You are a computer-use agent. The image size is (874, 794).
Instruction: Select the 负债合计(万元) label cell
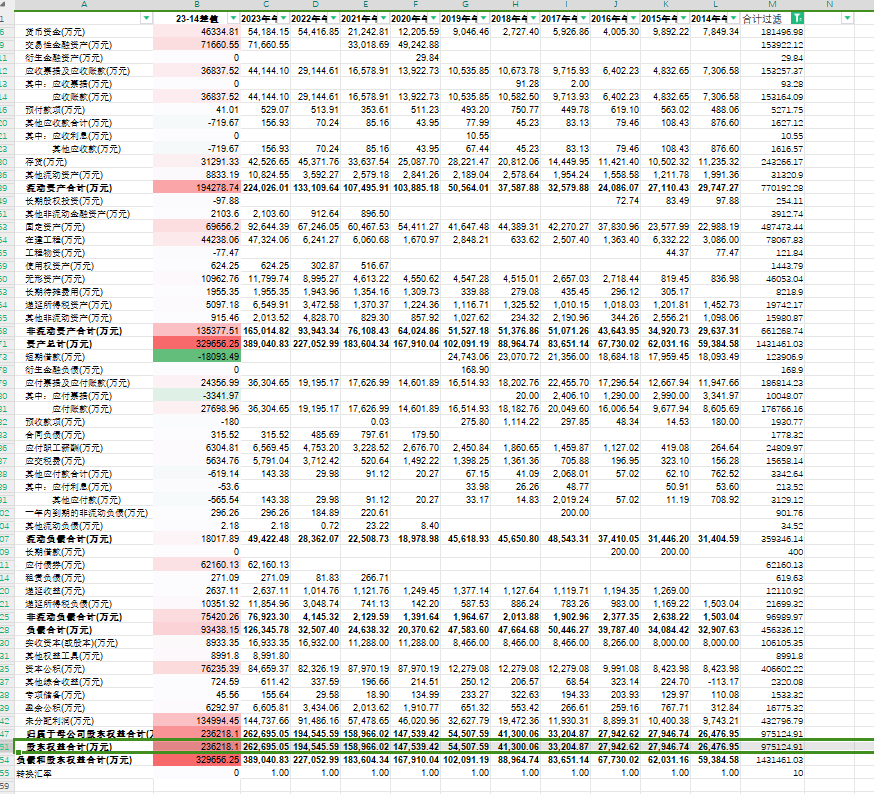pyautogui.click(x=84, y=630)
